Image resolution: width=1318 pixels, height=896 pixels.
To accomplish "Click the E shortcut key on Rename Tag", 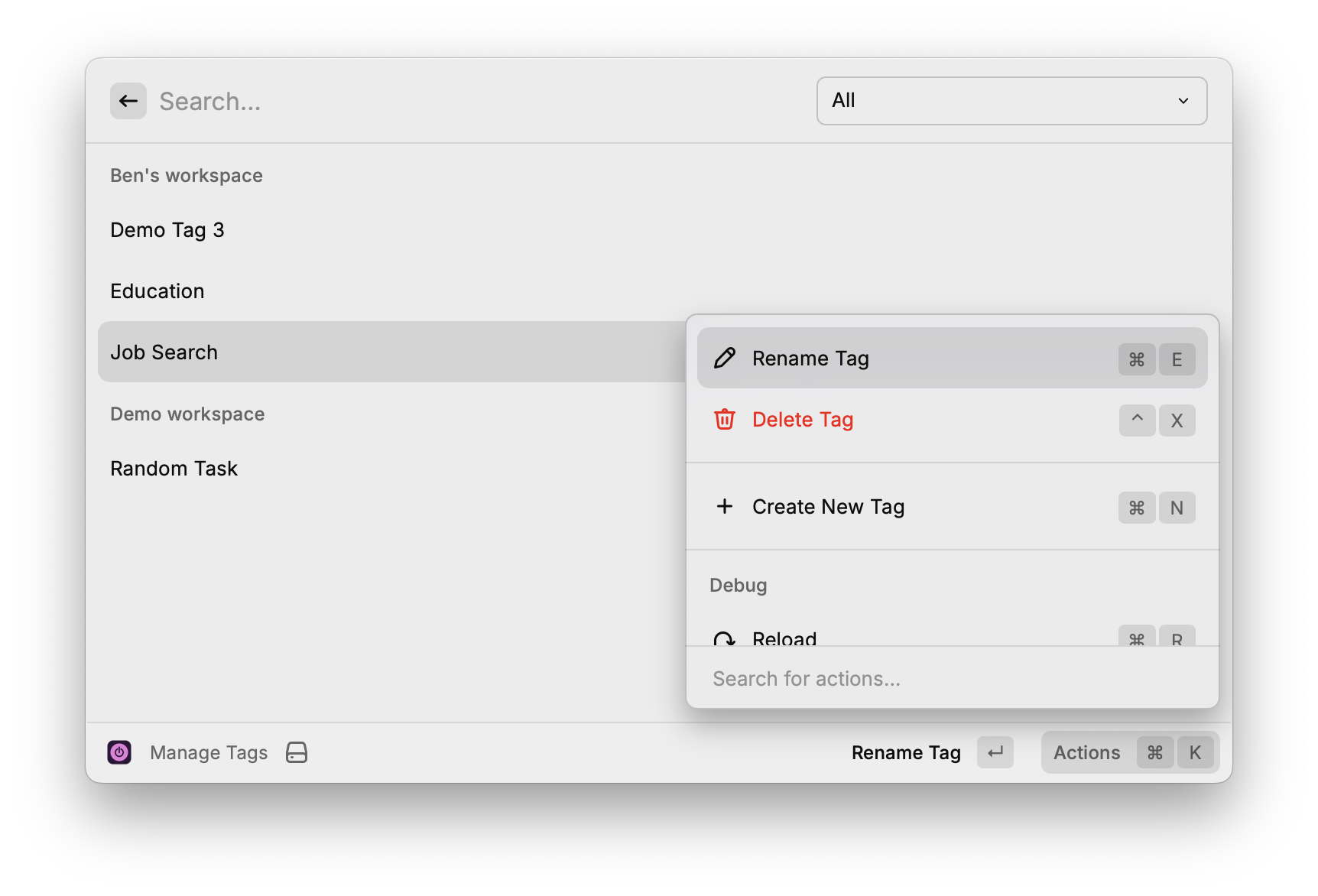I will (1177, 359).
